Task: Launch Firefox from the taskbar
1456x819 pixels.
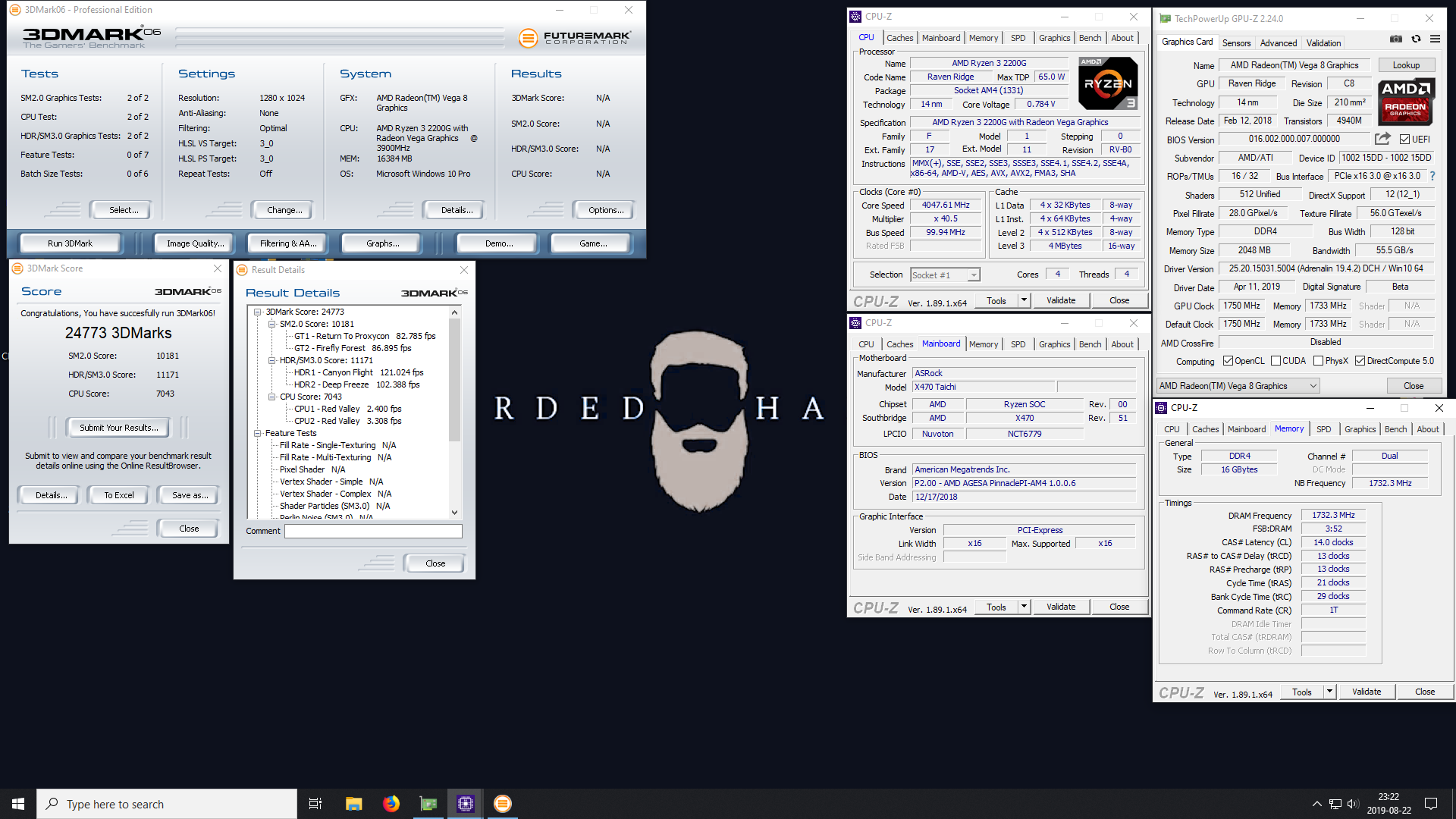Action: click(x=391, y=804)
